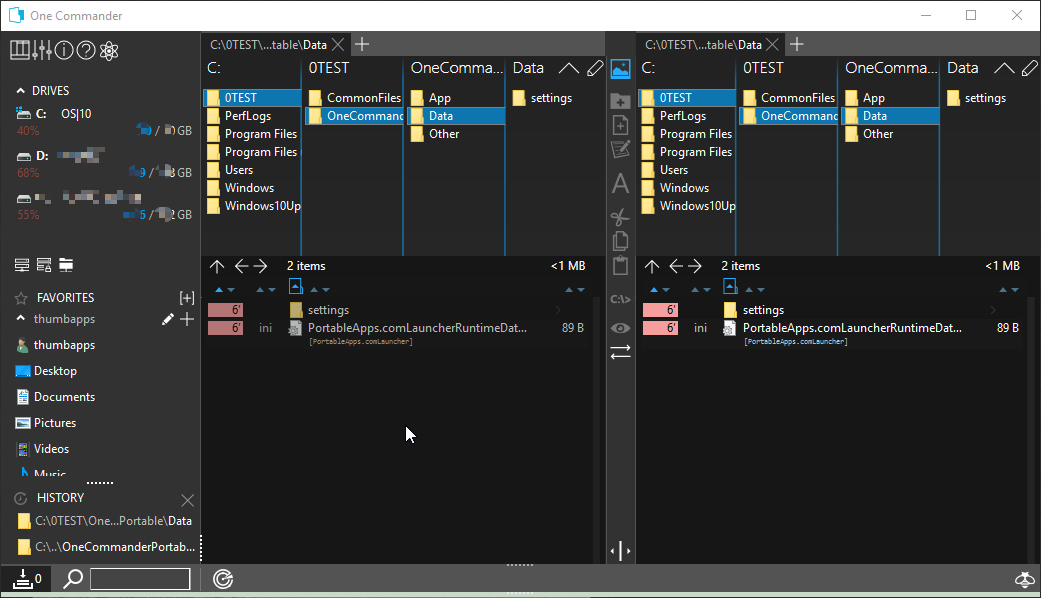Click the cloud icon in the status bar
Viewport: 1041px width, 598px height.
1025,579
